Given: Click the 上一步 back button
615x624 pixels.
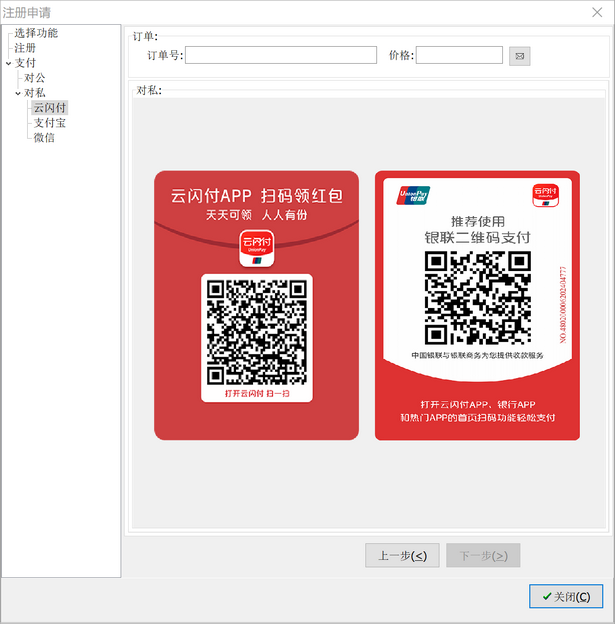Looking at the screenshot, I should pos(402,555).
